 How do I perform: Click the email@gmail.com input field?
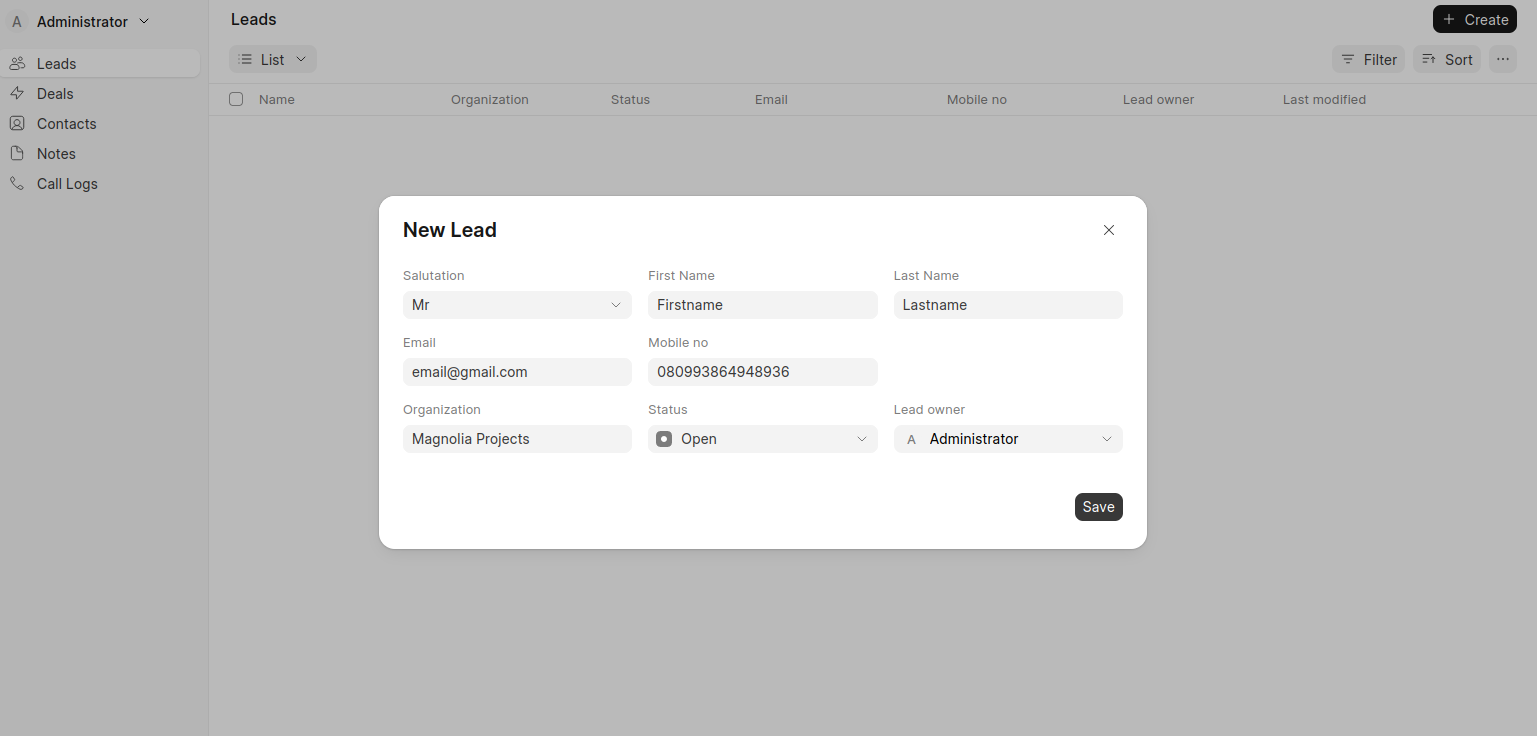pos(517,371)
